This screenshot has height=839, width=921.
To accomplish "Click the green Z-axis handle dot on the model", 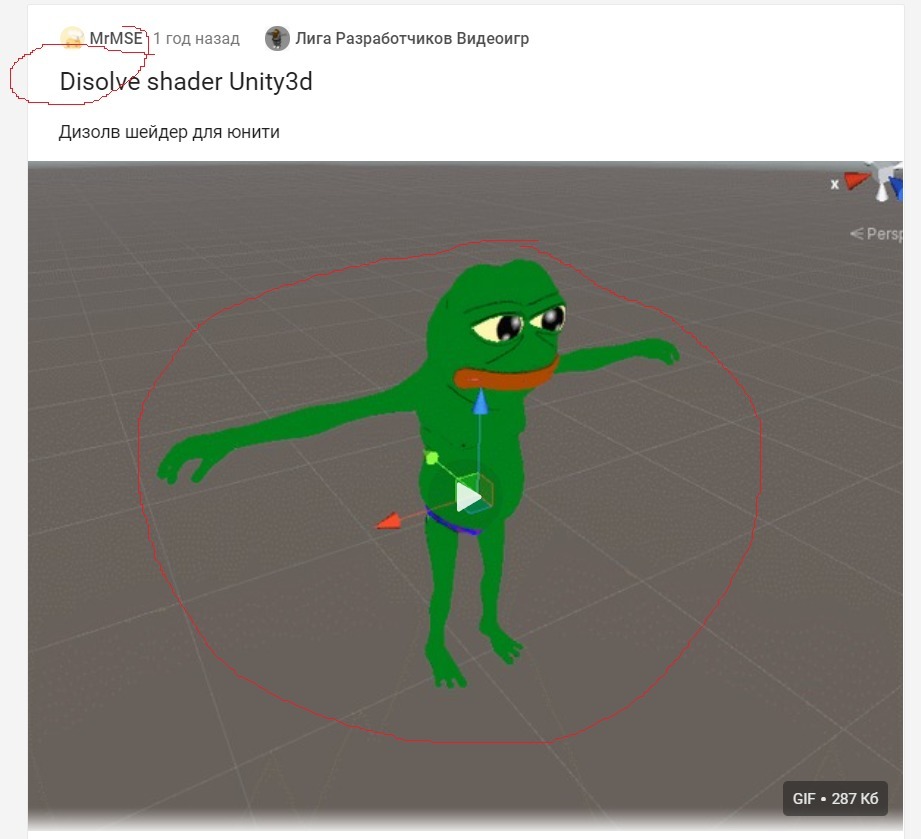I will (432, 458).
